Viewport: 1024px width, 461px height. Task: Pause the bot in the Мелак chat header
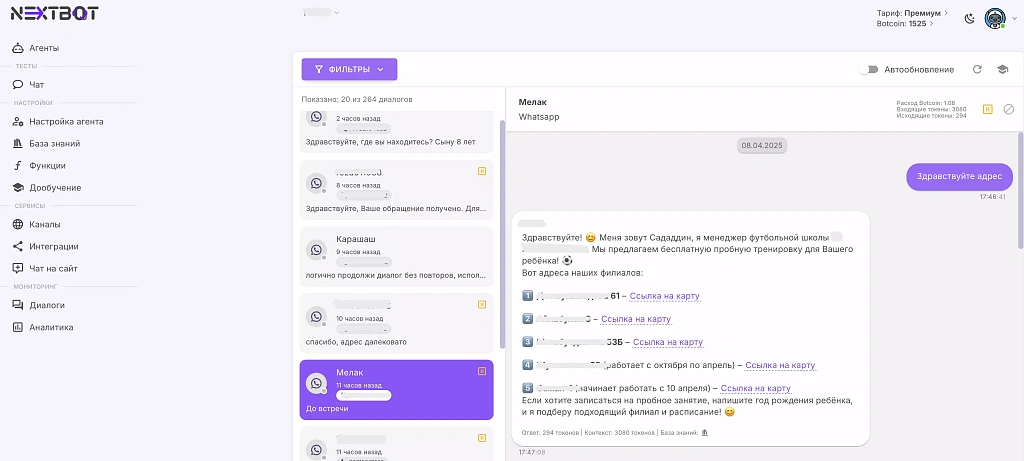click(x=988, y=109)
